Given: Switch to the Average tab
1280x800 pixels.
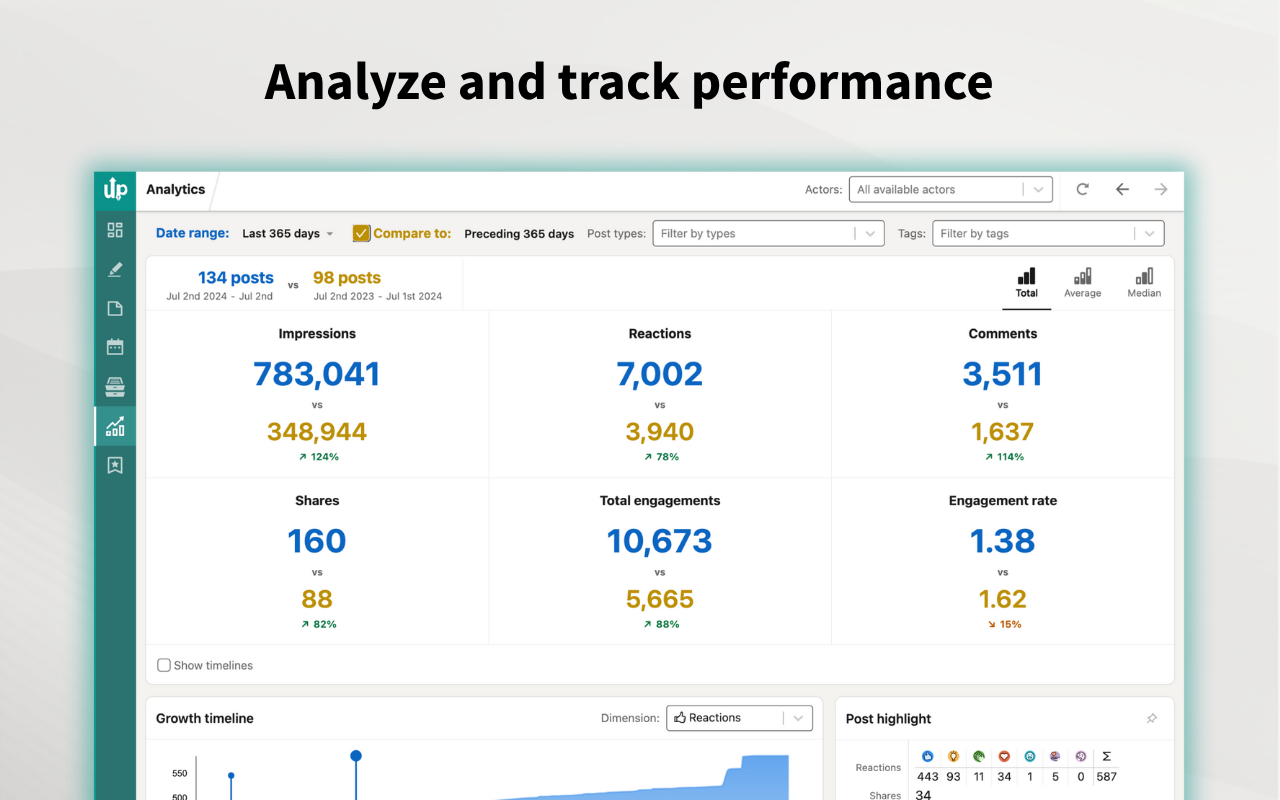Looking at the screenshot, I should click(x=1082, y=283).
